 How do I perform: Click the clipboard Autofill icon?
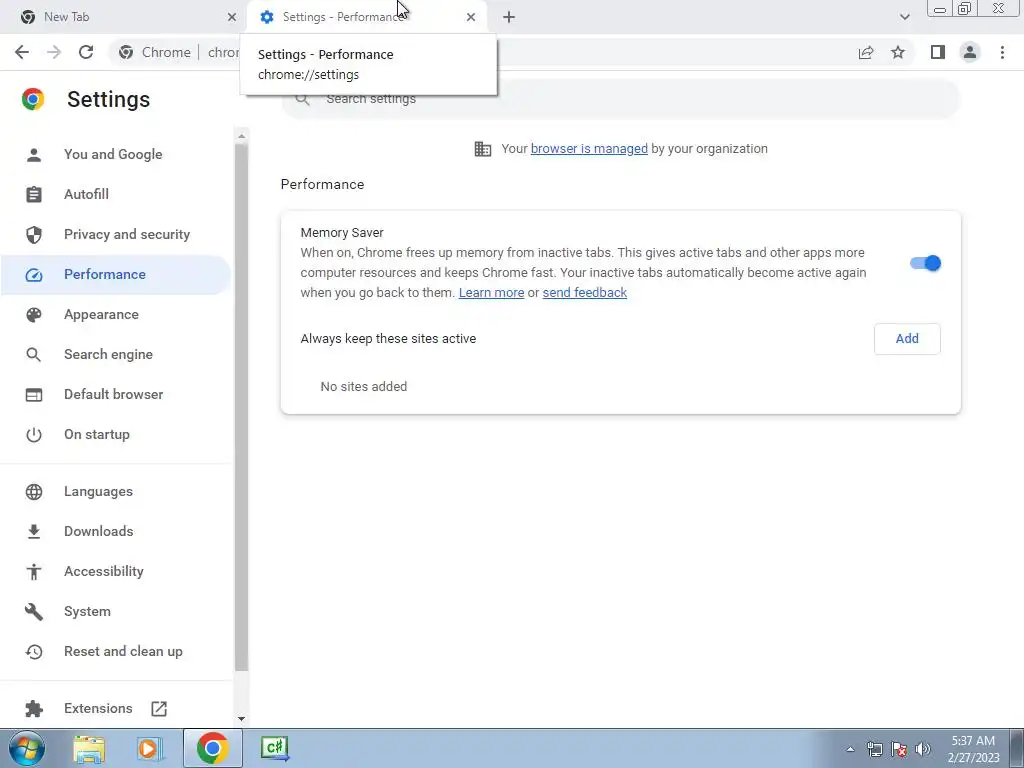[x=34, y=195]
